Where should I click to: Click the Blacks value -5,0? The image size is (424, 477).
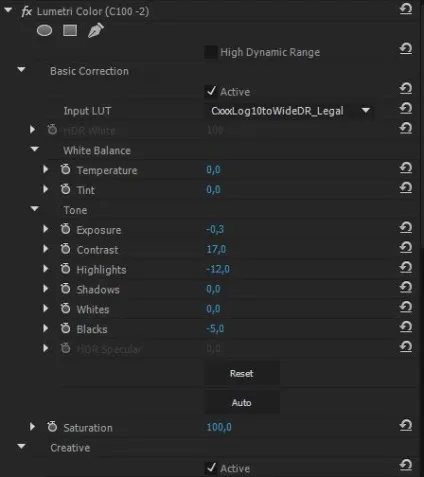click(215, 329)
